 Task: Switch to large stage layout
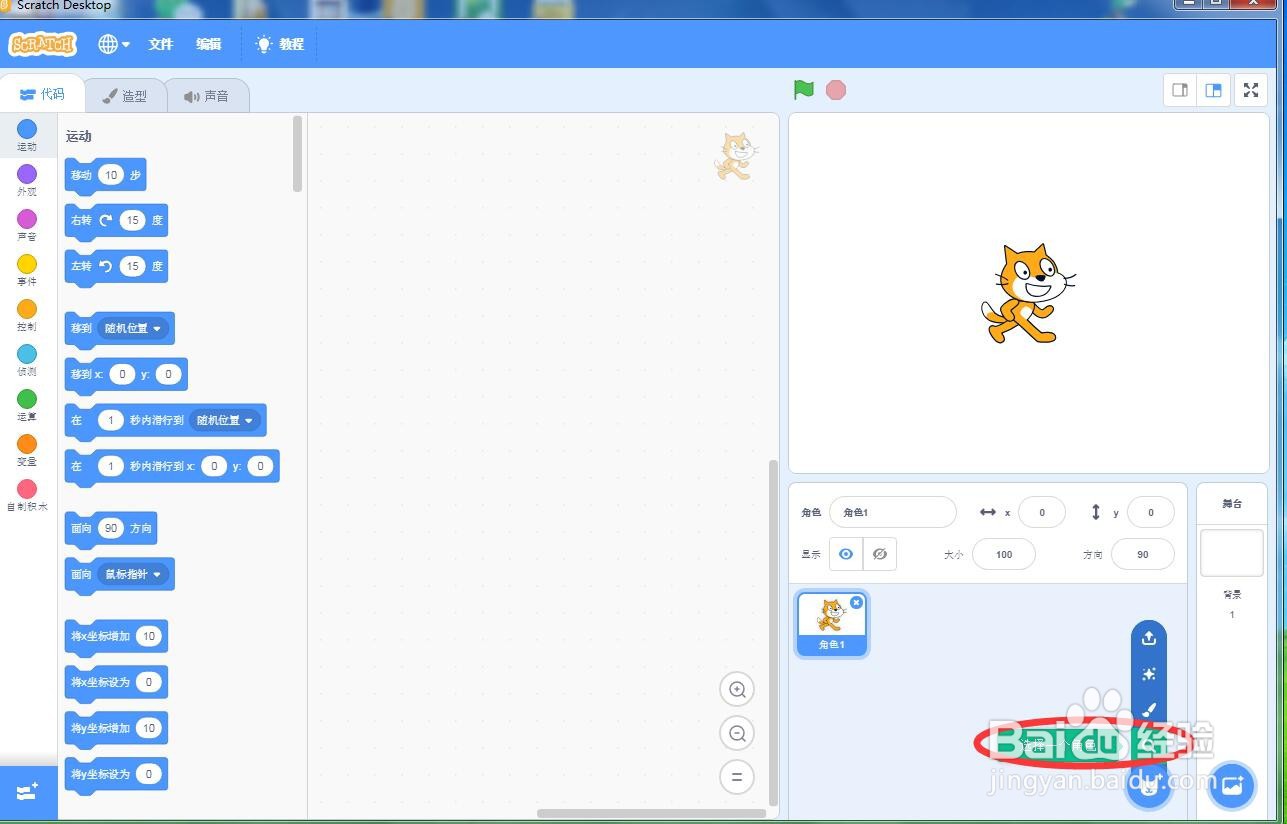1213,90
